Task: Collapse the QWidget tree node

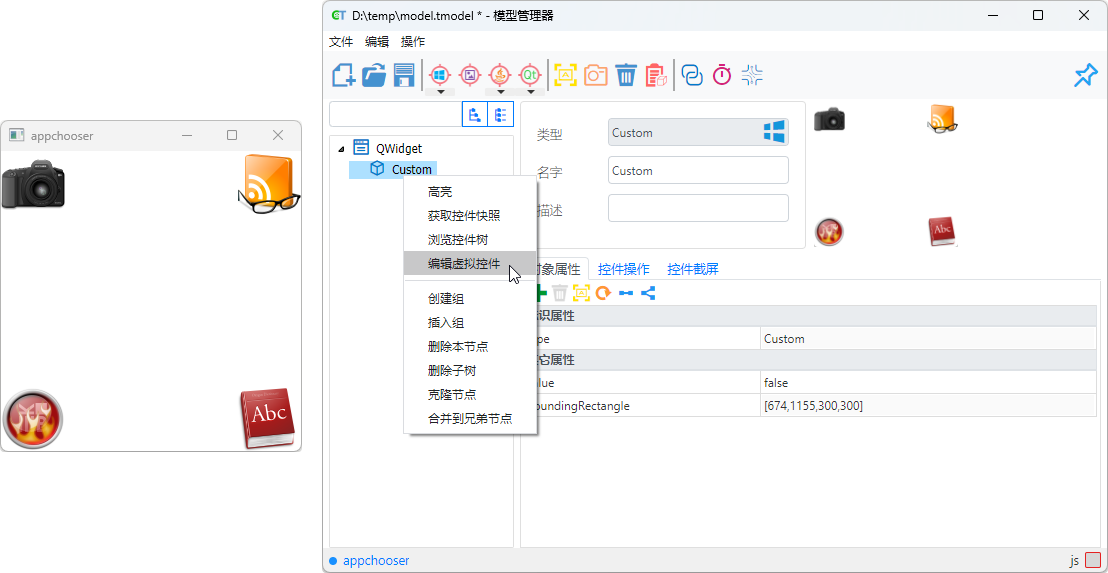Action: (x=341, y=149)
